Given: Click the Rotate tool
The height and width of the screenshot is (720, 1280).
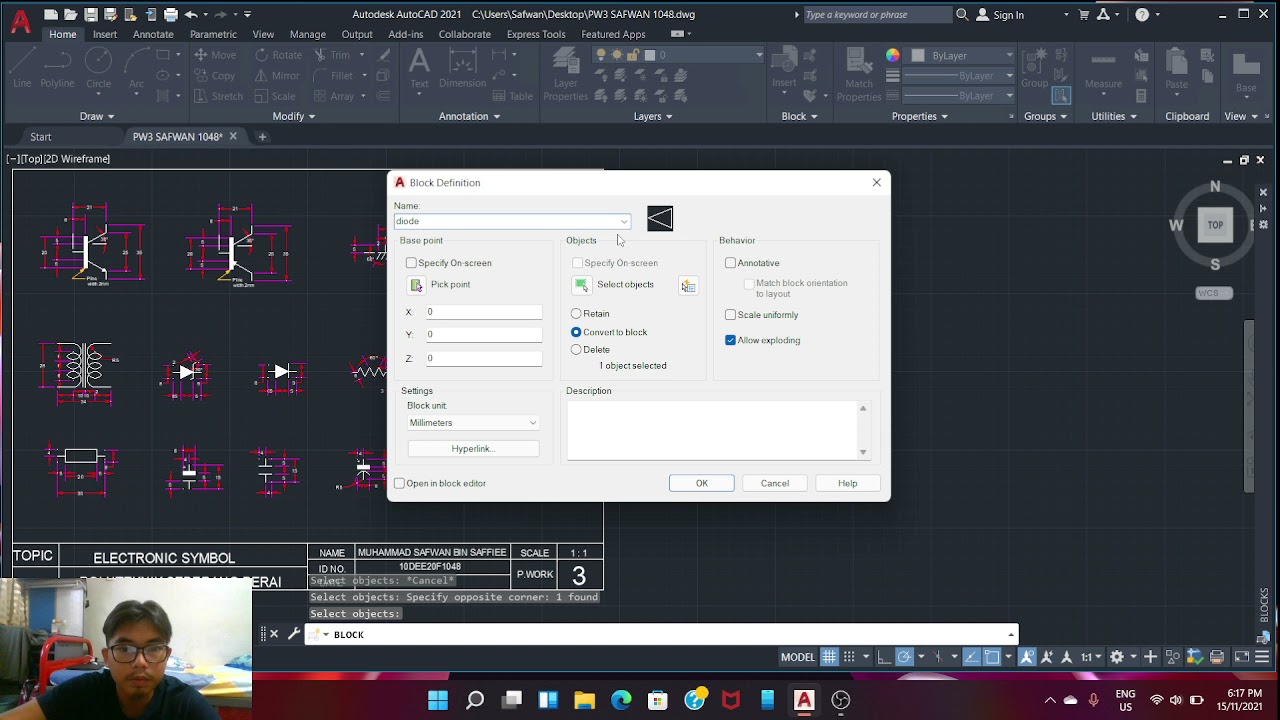Looking at the screenshot, I should 277,55.
